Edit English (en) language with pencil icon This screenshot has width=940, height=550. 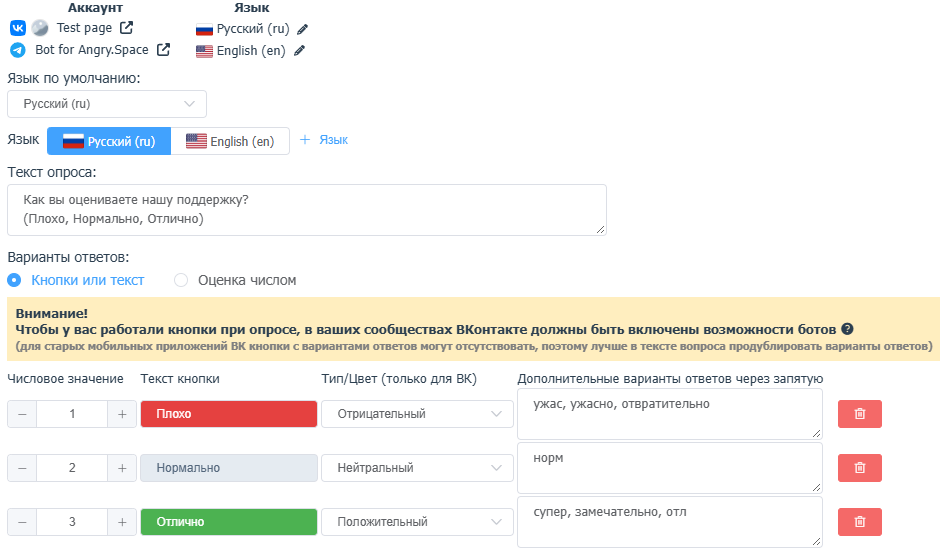299,51
